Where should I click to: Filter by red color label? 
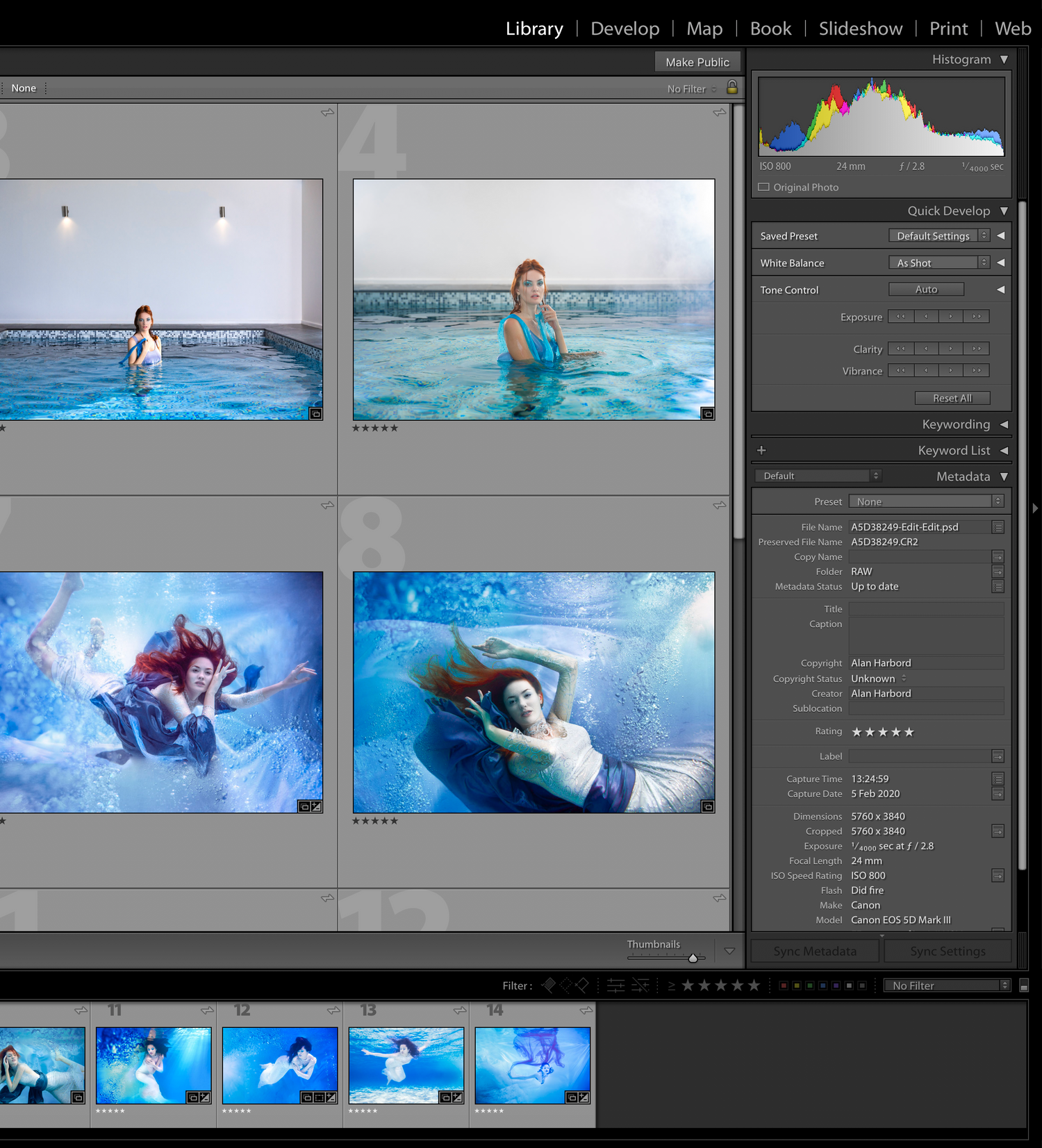784,985
